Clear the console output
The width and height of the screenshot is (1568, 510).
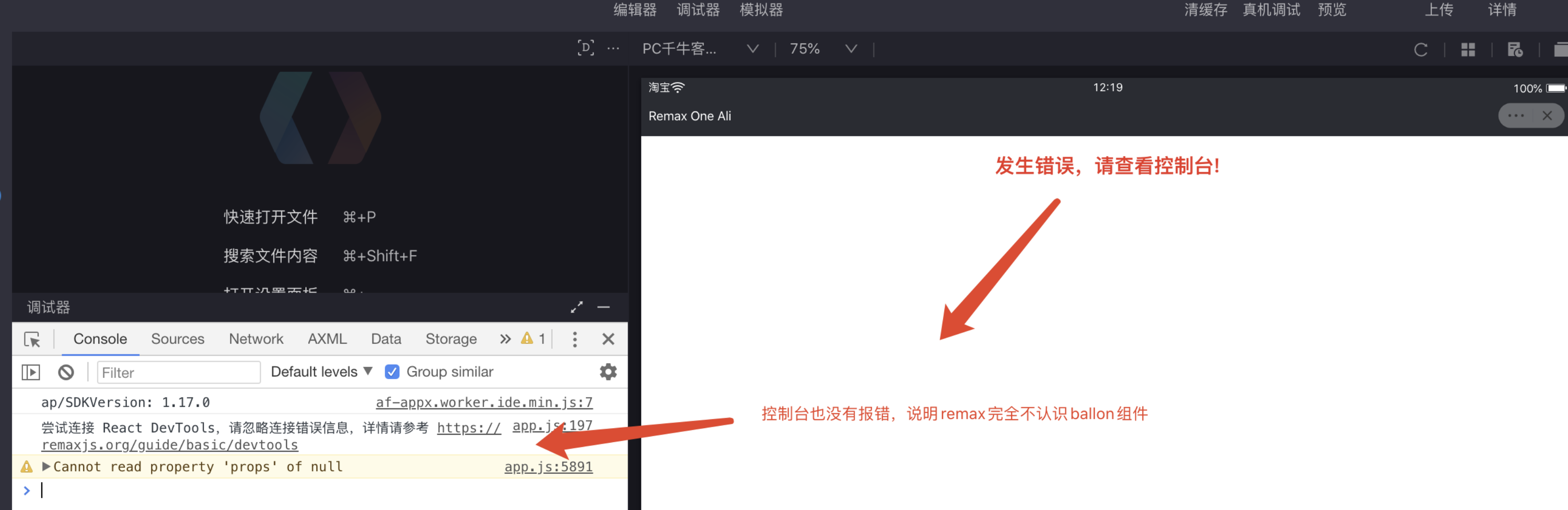click(x=66, y=372)
